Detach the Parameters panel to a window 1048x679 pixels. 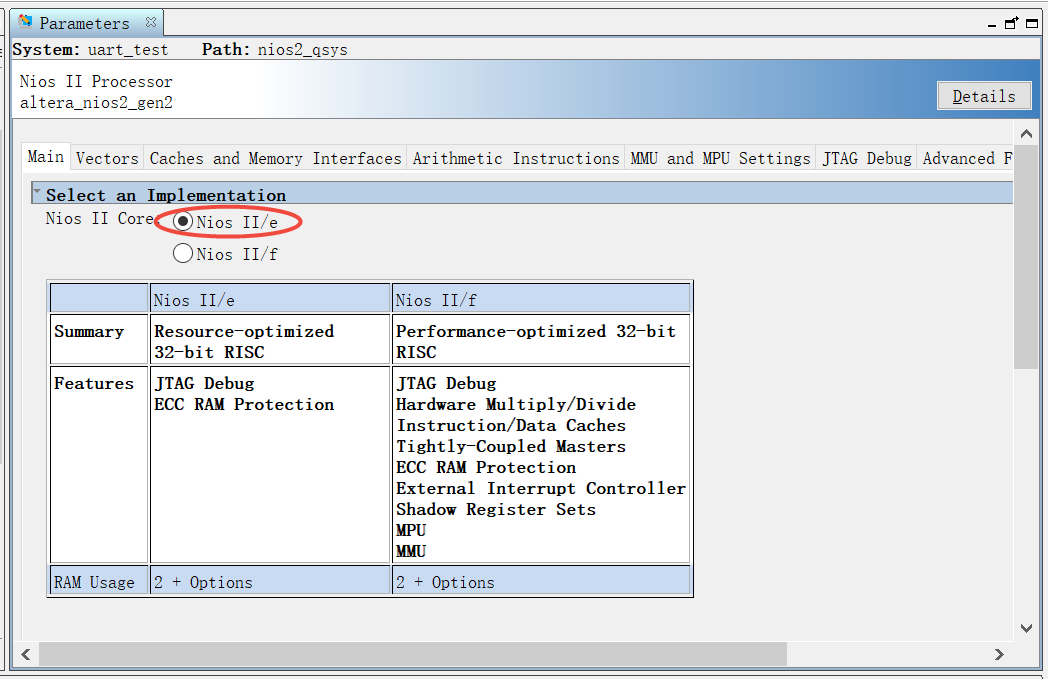(x=1012, y=23)
